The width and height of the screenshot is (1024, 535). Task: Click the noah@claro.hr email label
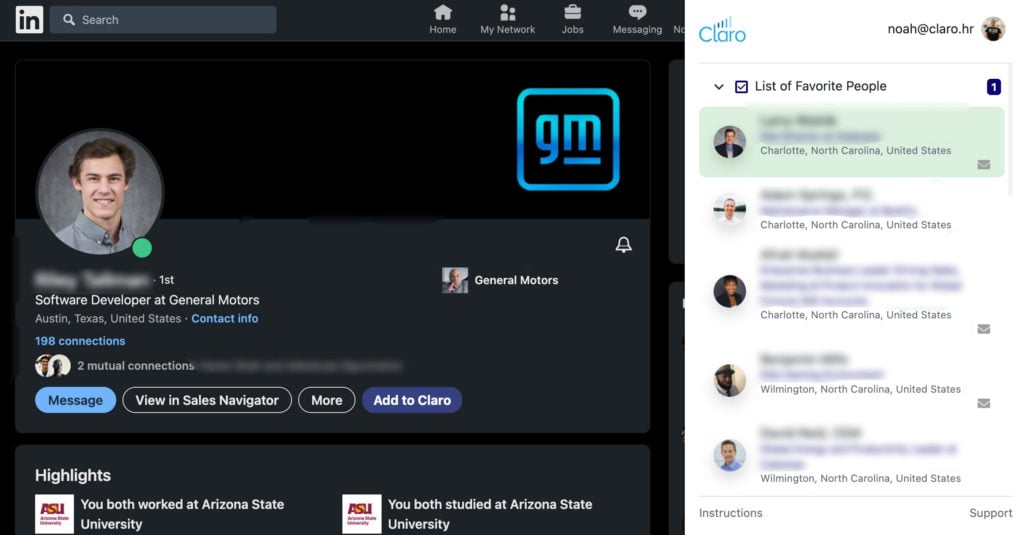click(930, 29)
